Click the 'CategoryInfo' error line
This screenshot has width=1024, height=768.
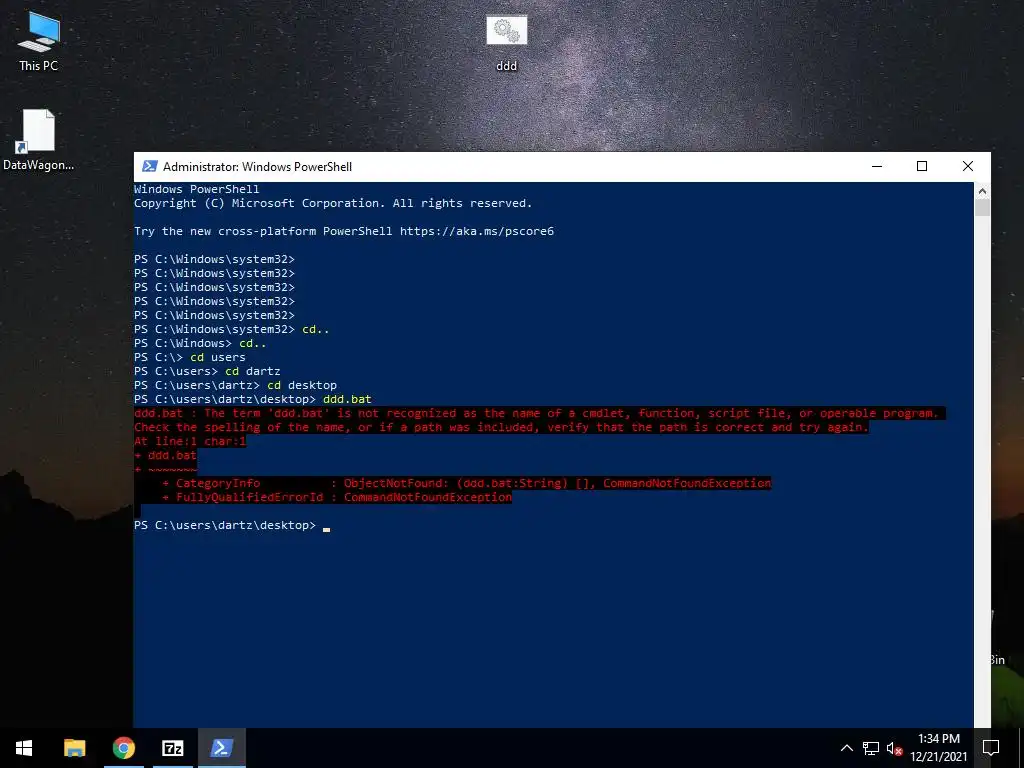(x=466, y=483)
